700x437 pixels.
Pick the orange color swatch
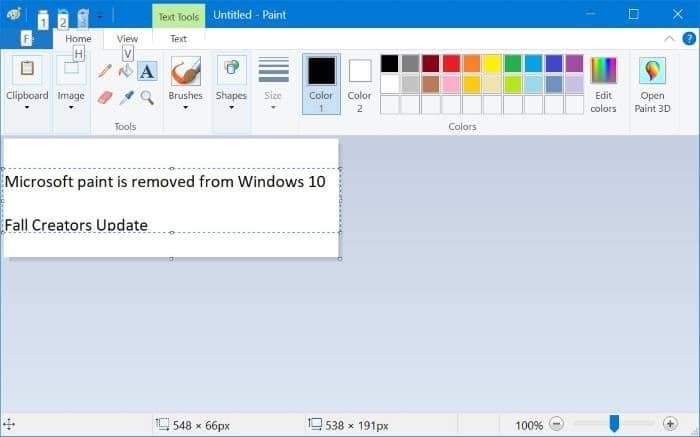[x=472, y=63]
